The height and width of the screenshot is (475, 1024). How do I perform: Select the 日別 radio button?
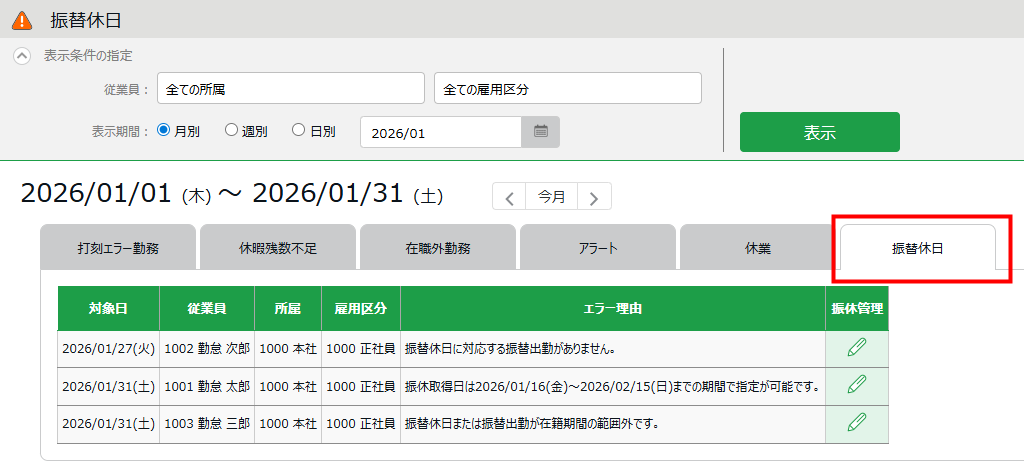298,130
